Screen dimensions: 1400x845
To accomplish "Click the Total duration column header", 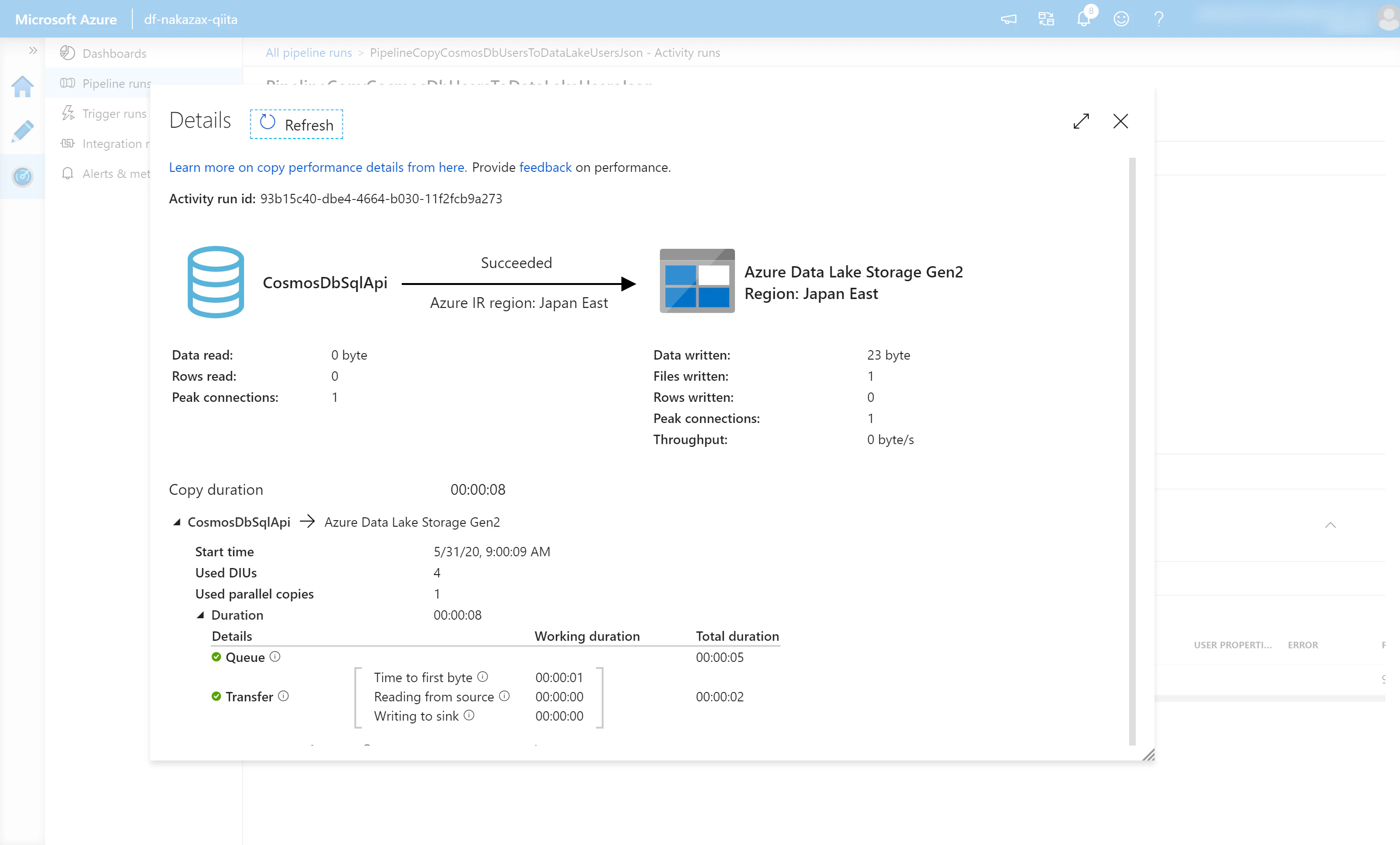I will coord(737,636).
